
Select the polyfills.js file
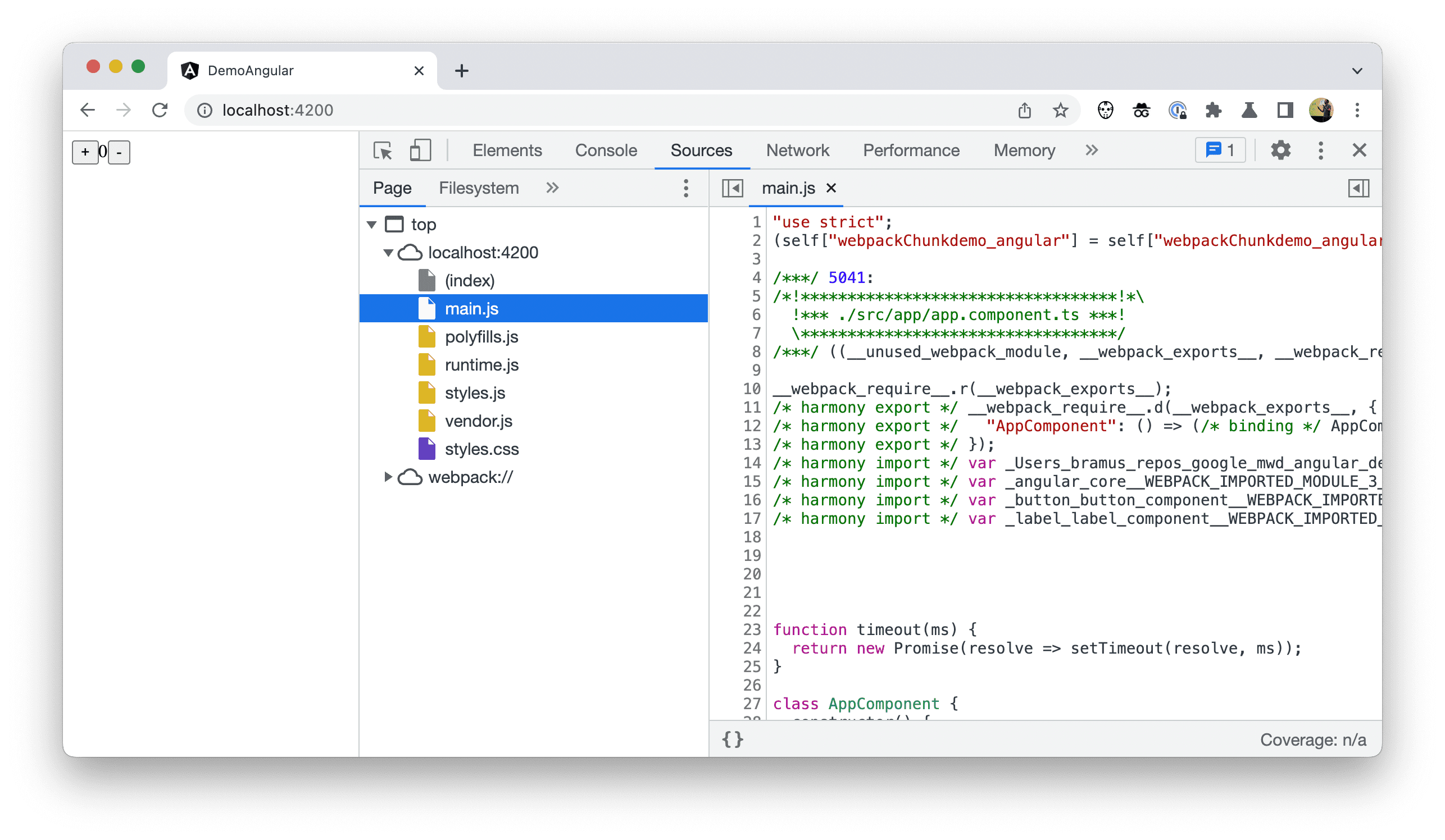[x=480, y=336]
